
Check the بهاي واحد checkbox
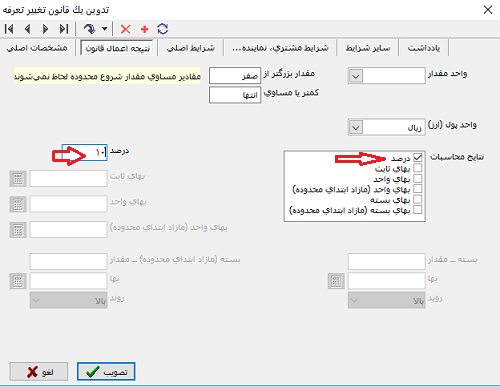pyautogui.click(x=418, y=178)
